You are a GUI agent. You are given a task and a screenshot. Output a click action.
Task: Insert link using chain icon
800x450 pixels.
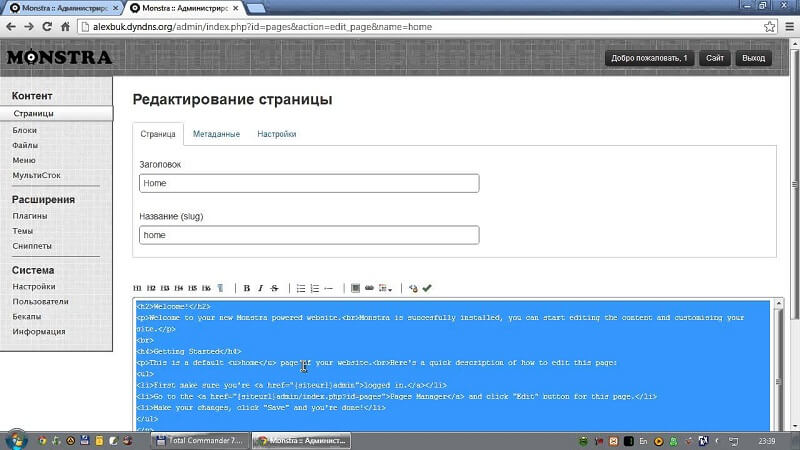[369, 288]
